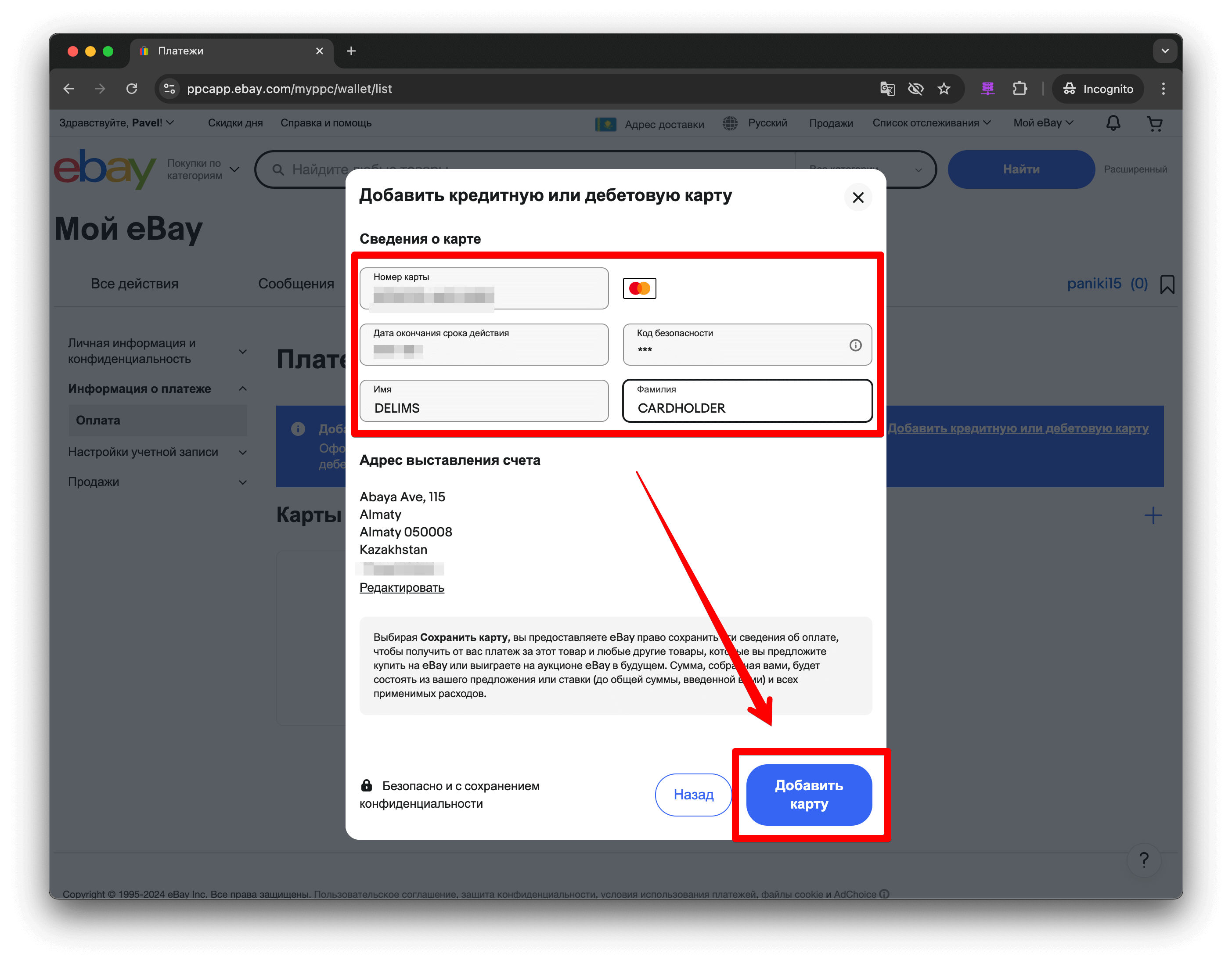
Task: Open Справка и помощь link
Action: pos(326,123)
